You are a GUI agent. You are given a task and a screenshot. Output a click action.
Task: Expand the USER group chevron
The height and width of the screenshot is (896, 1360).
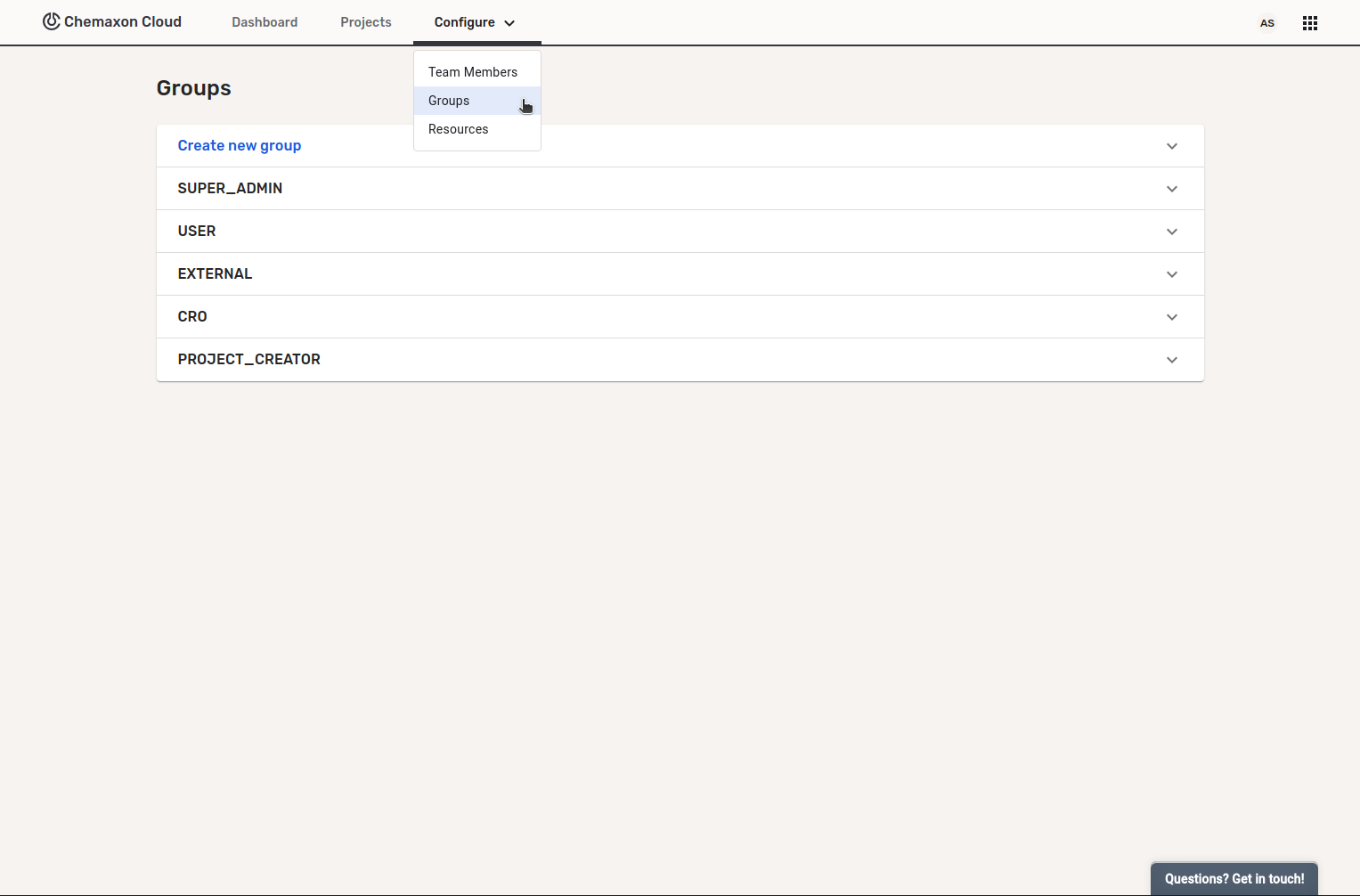(x=1171, y=232)
